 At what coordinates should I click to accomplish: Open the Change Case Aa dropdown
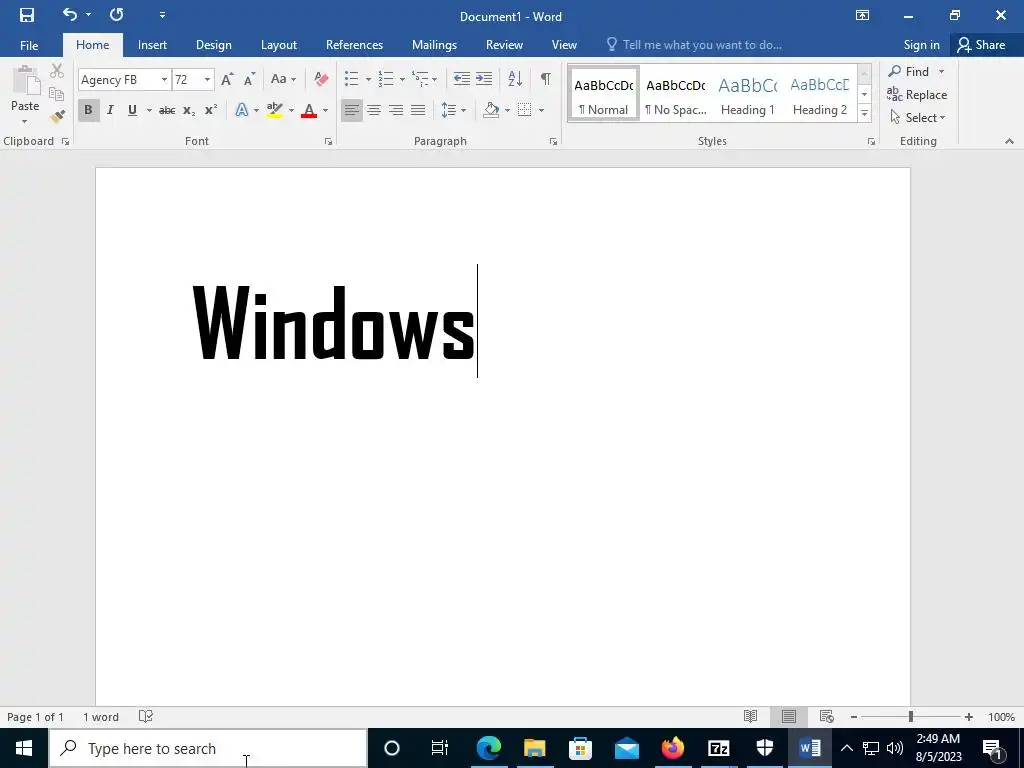click(283, 79)
